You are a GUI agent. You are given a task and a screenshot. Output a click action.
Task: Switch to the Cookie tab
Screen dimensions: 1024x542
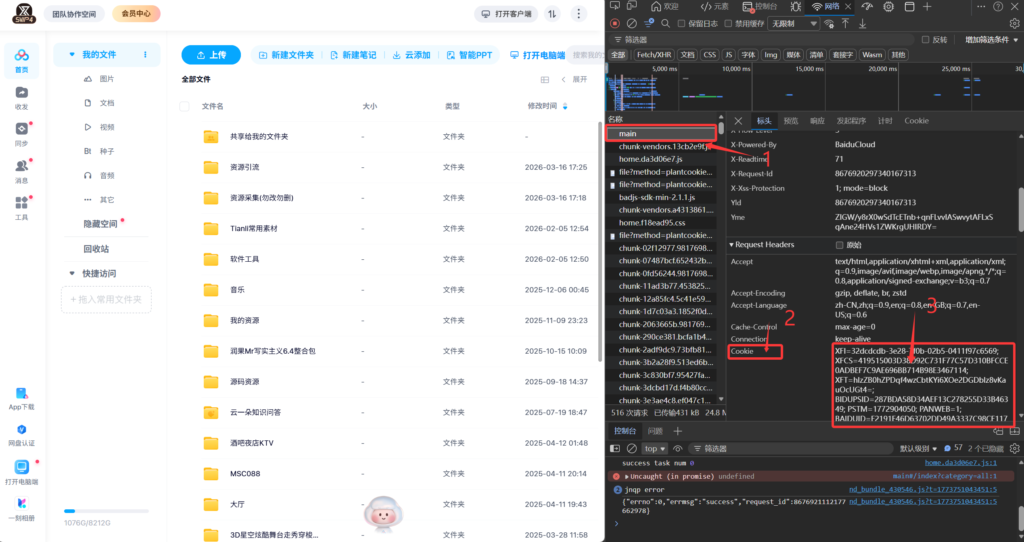(x=916, y=121)
